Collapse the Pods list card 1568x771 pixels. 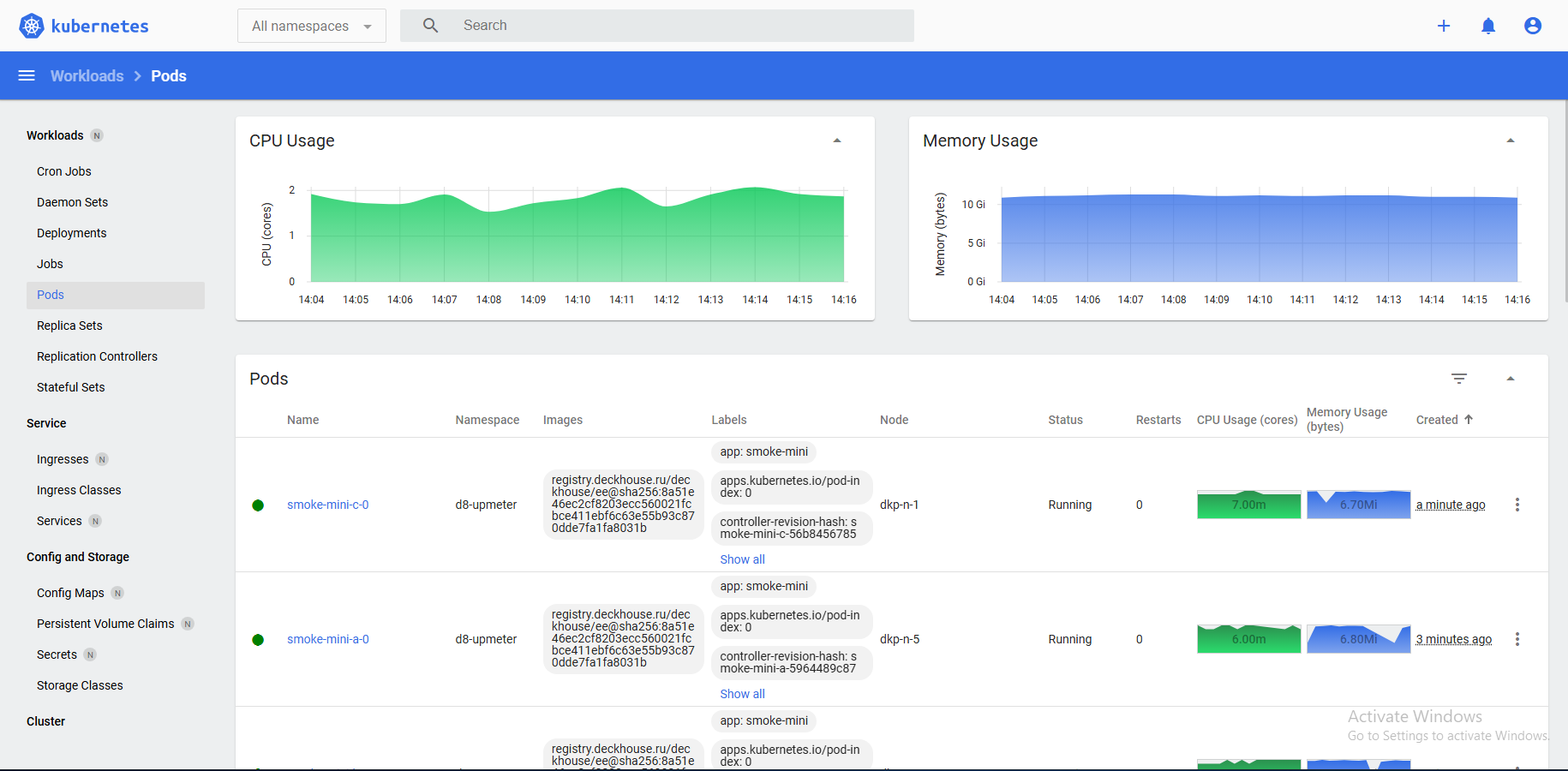[x=1511, y=379]
